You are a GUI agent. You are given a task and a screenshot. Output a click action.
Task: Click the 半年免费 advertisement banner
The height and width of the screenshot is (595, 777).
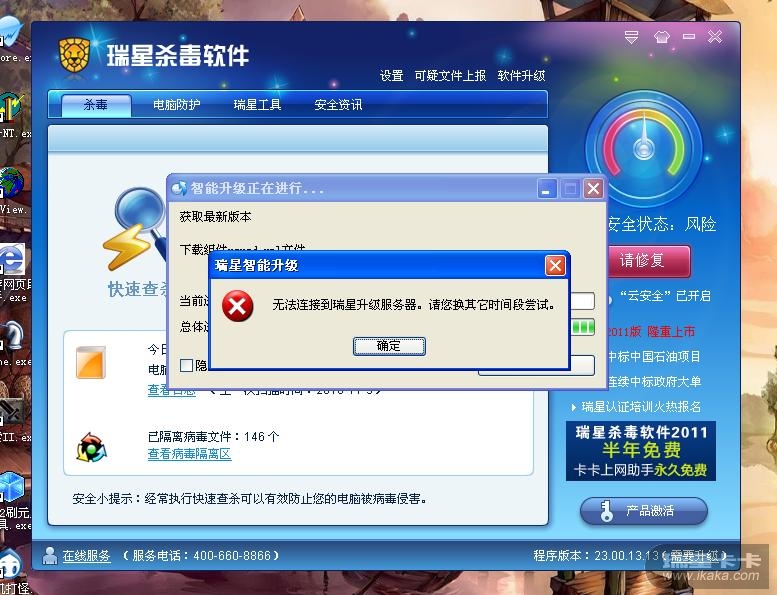click(x=641, y=451)
